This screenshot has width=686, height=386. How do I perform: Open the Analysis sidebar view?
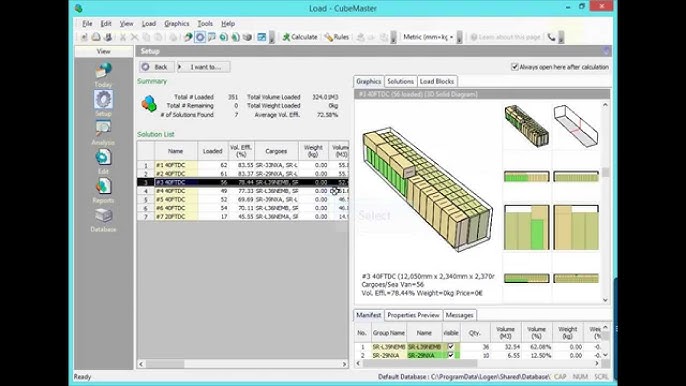point(103,132)
